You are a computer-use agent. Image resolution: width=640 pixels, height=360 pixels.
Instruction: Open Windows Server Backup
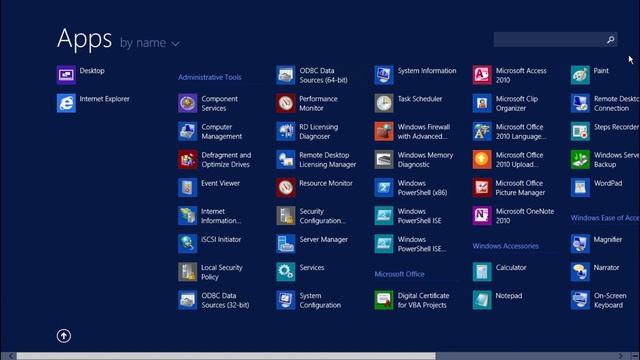click(x=605, y=159)
